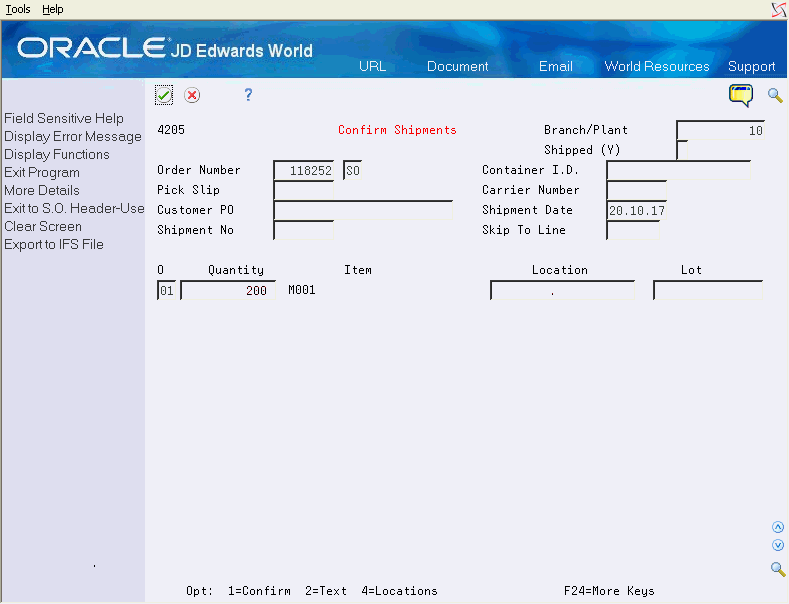
Task: Click the Branch/Plant field
Action: 721,130
